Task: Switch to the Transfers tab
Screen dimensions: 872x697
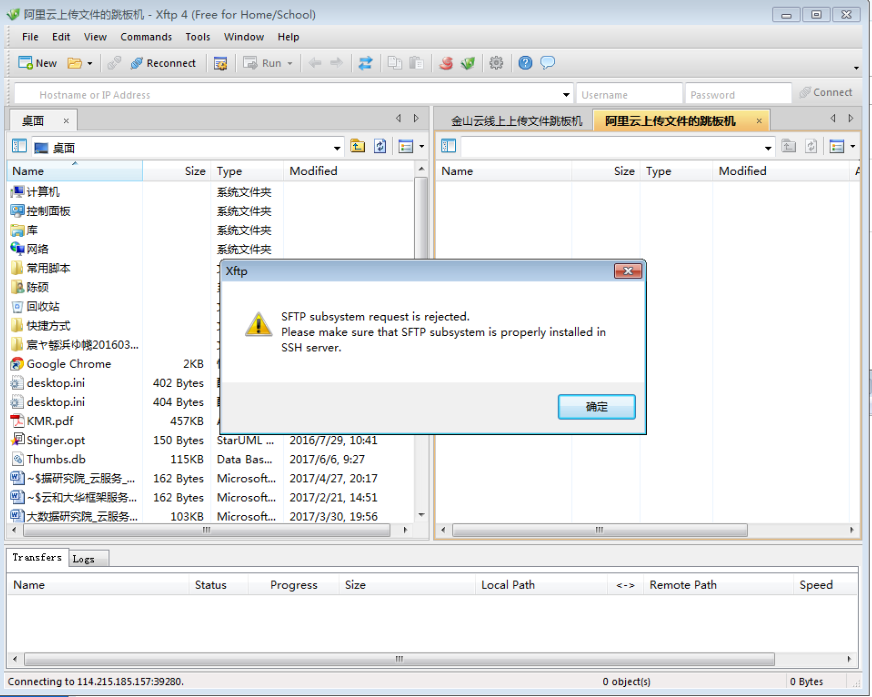Action: (x=37, y=557)
